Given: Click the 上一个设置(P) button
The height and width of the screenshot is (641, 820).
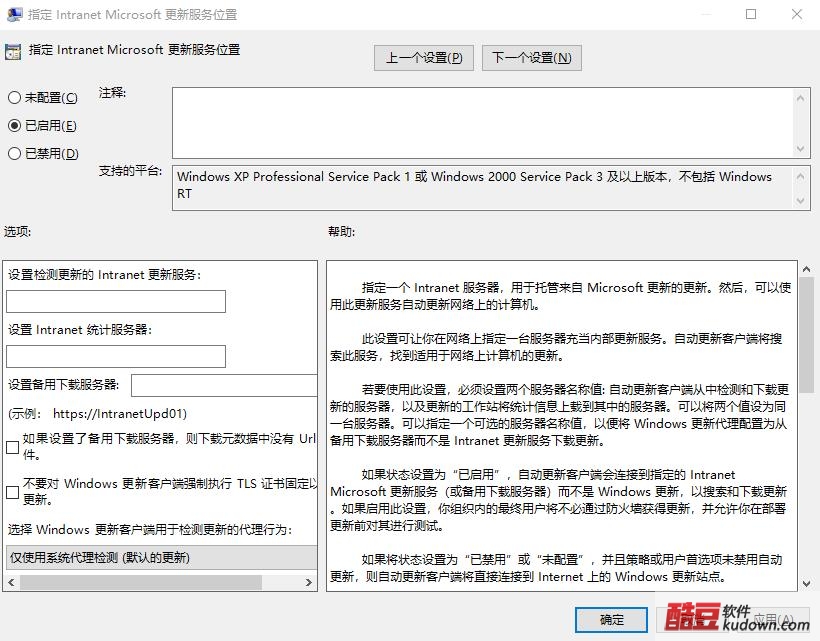Looking at the screenshot, I should coord(424,58).
